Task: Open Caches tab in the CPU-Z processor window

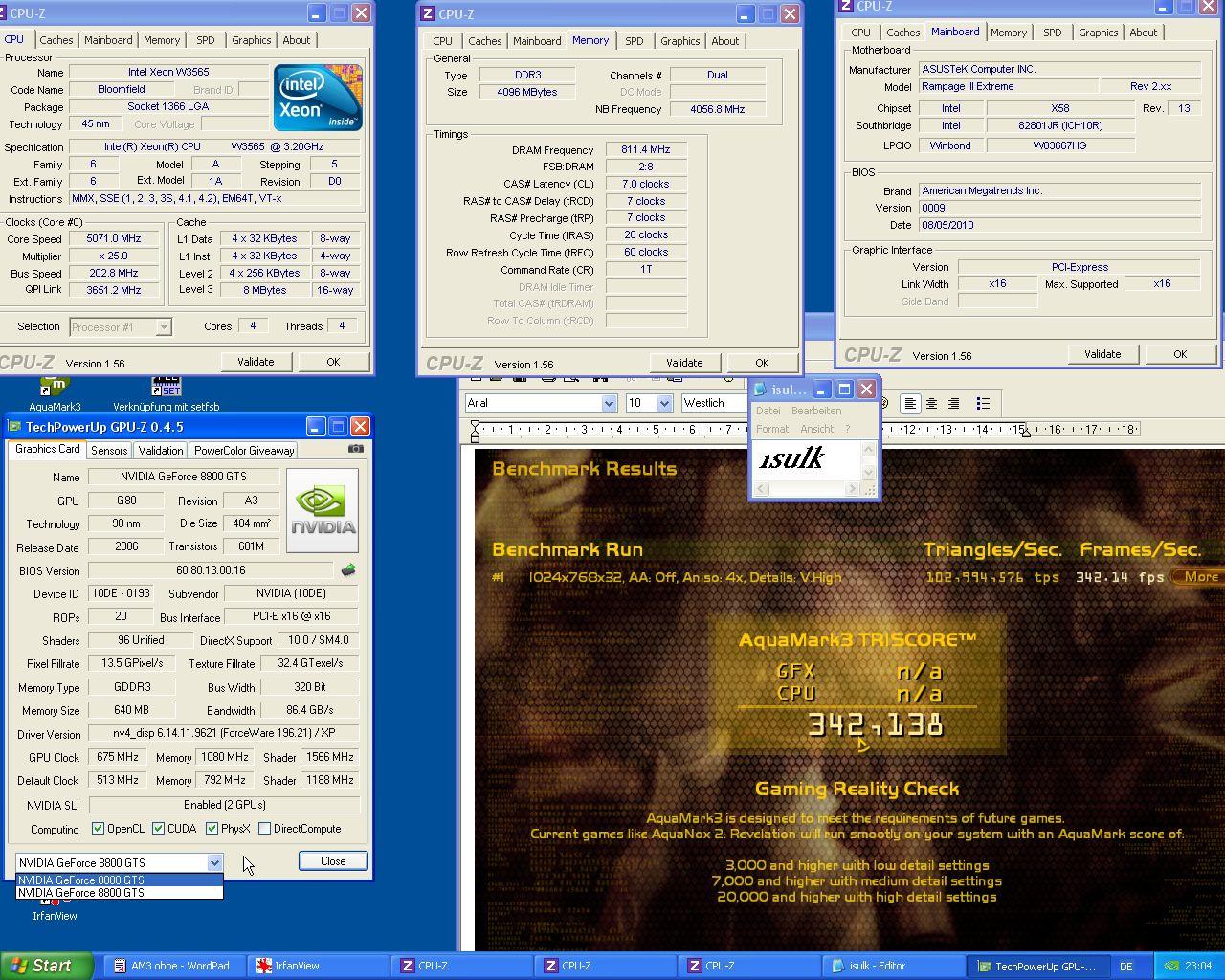Action: coord(56,40)
